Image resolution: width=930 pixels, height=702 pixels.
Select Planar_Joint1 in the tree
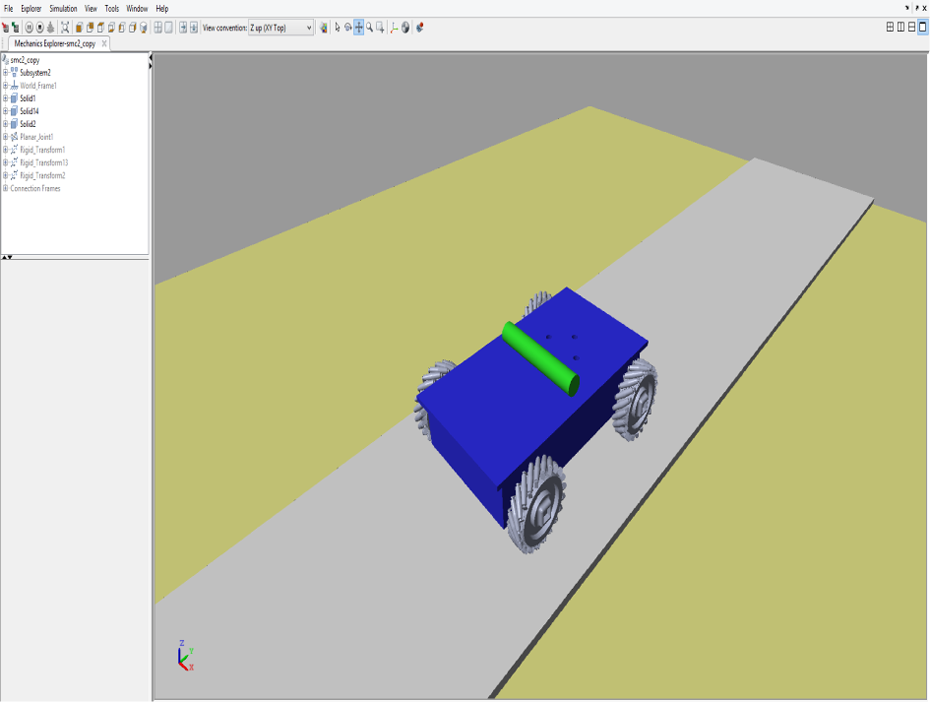click(x=37, y=137)
